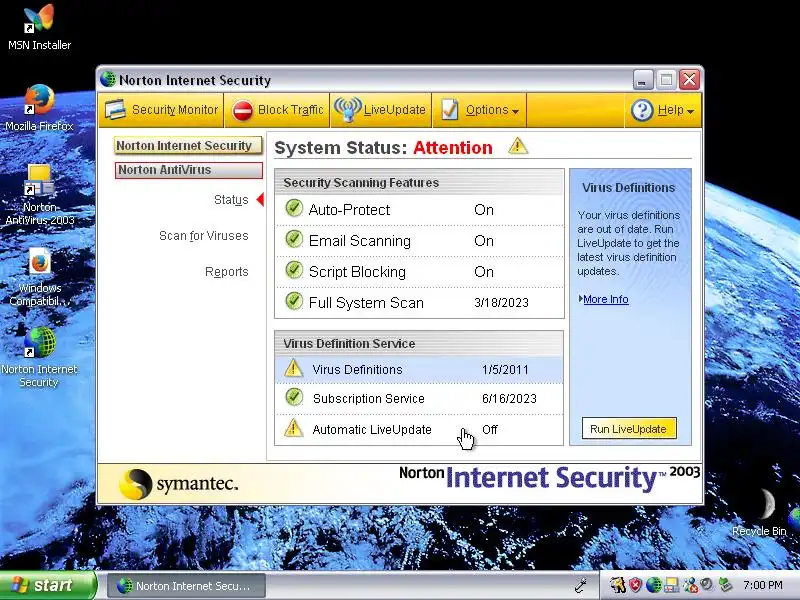Click the Norton Internet Secu... taskbar button
The width and height of the screenshot is (800, 600).
pos(186,586)
